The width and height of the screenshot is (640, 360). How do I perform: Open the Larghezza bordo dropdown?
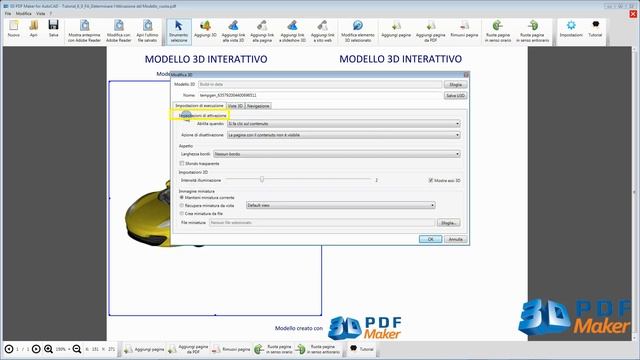click(x=337, y=154)
